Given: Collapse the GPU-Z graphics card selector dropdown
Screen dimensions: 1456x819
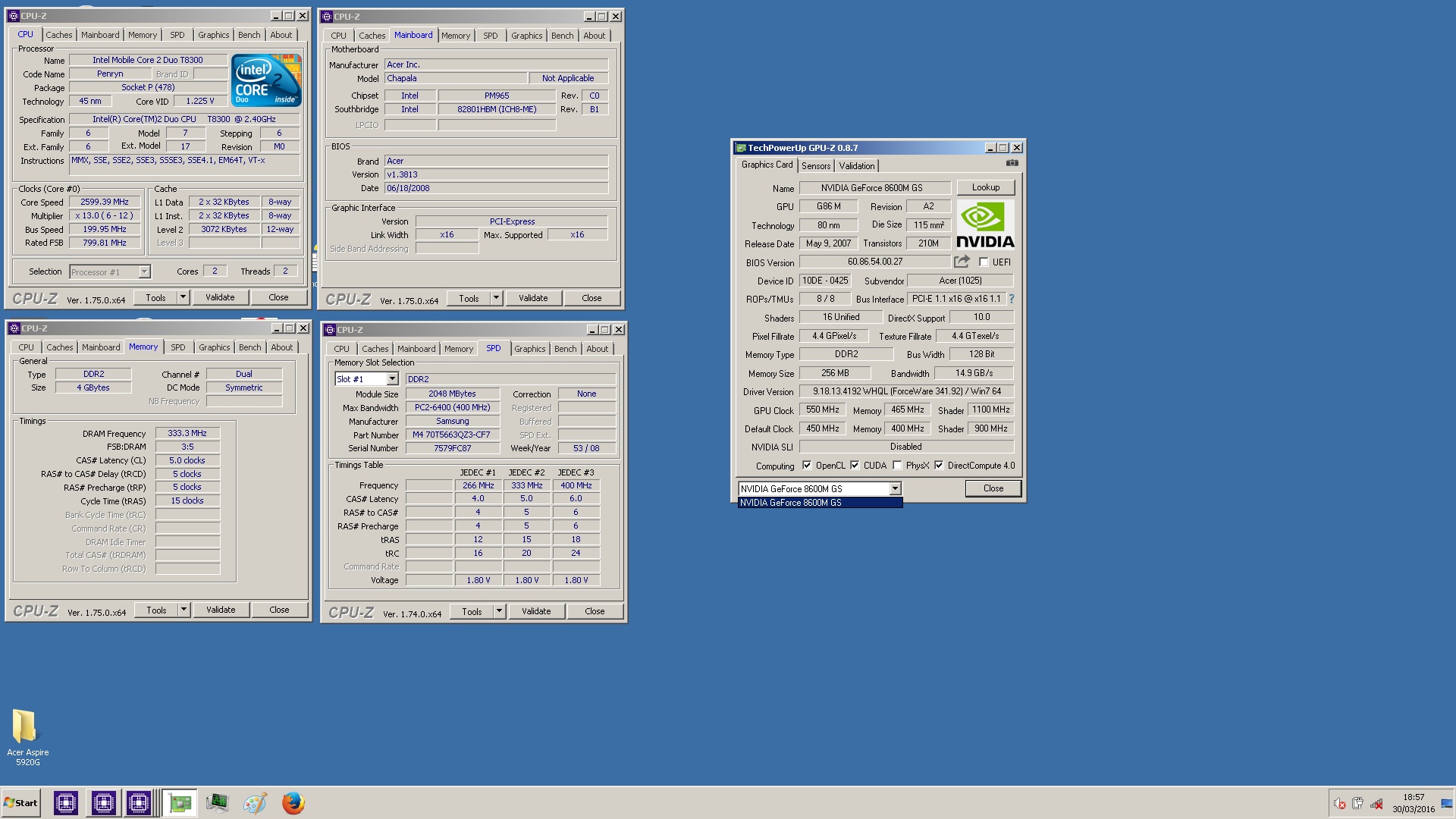Looking at the screenshot, I should coord(895,489).
